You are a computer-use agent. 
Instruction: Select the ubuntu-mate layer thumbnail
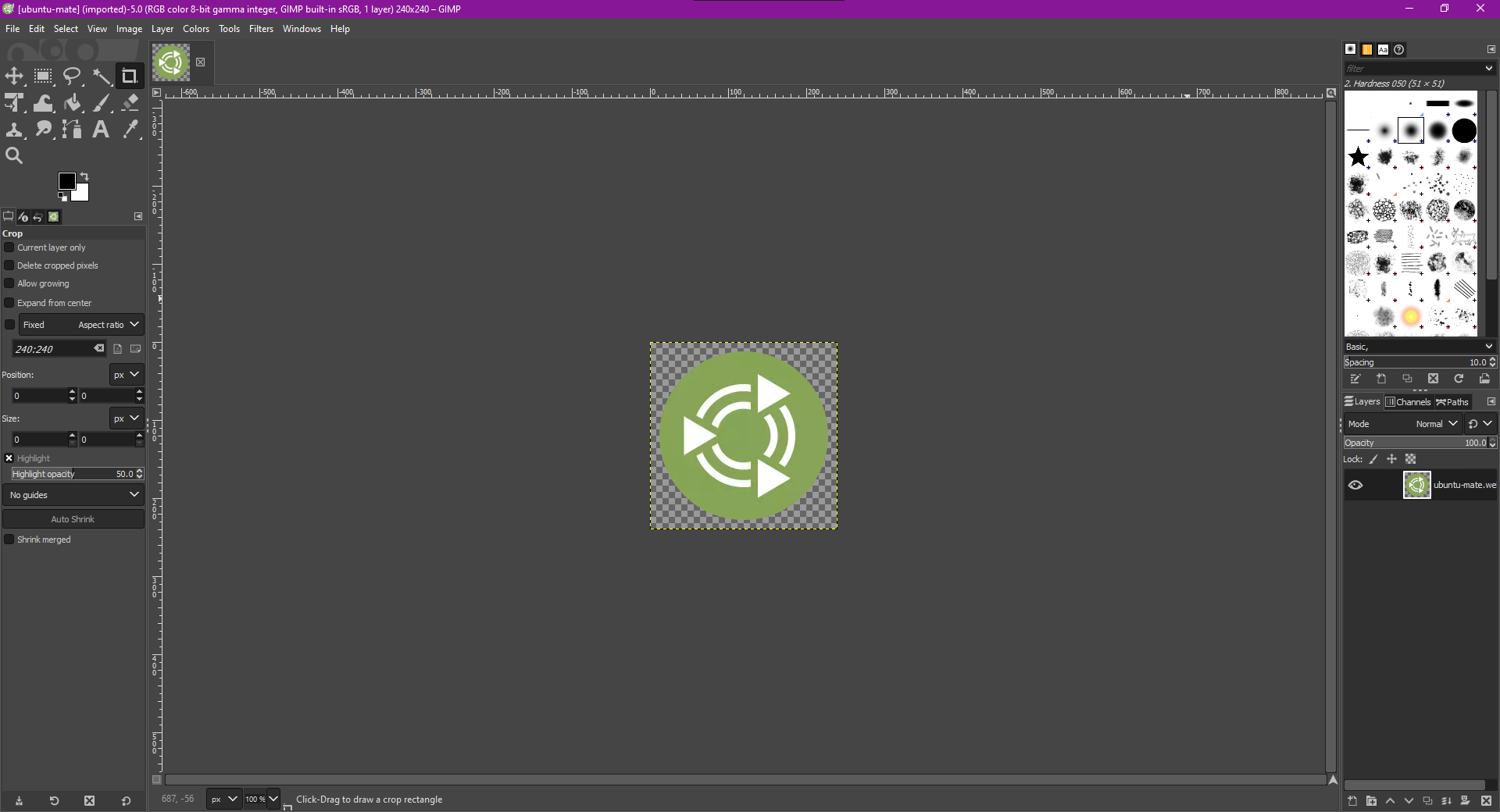pyautogui.click(x=1416, y=485)
